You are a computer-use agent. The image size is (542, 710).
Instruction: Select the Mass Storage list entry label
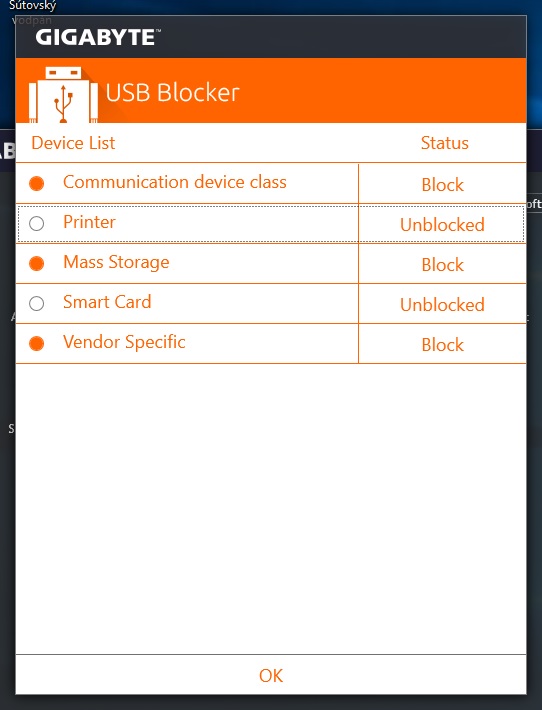click(x=116, y=262)
